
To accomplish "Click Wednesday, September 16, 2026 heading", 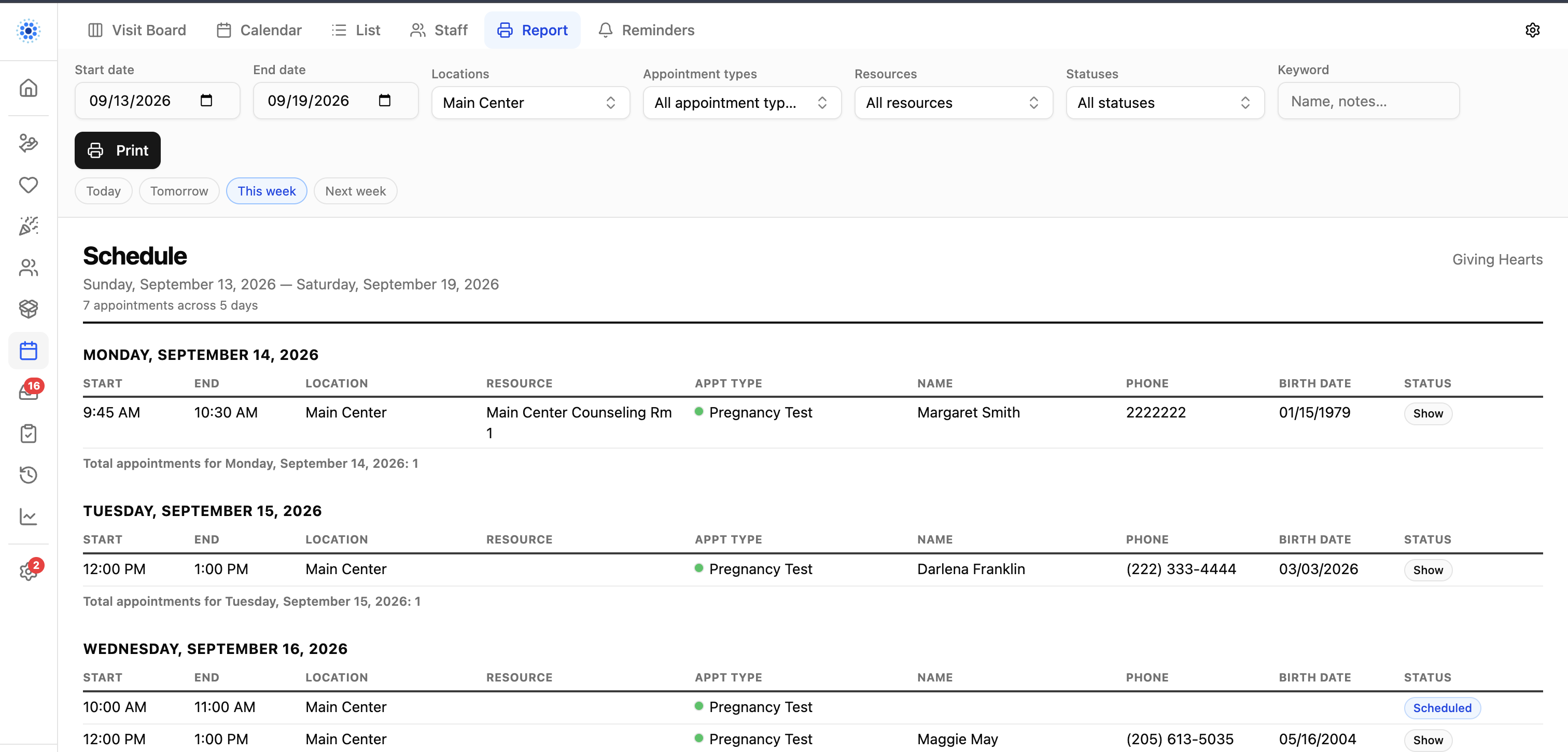I will click(216, 648).
